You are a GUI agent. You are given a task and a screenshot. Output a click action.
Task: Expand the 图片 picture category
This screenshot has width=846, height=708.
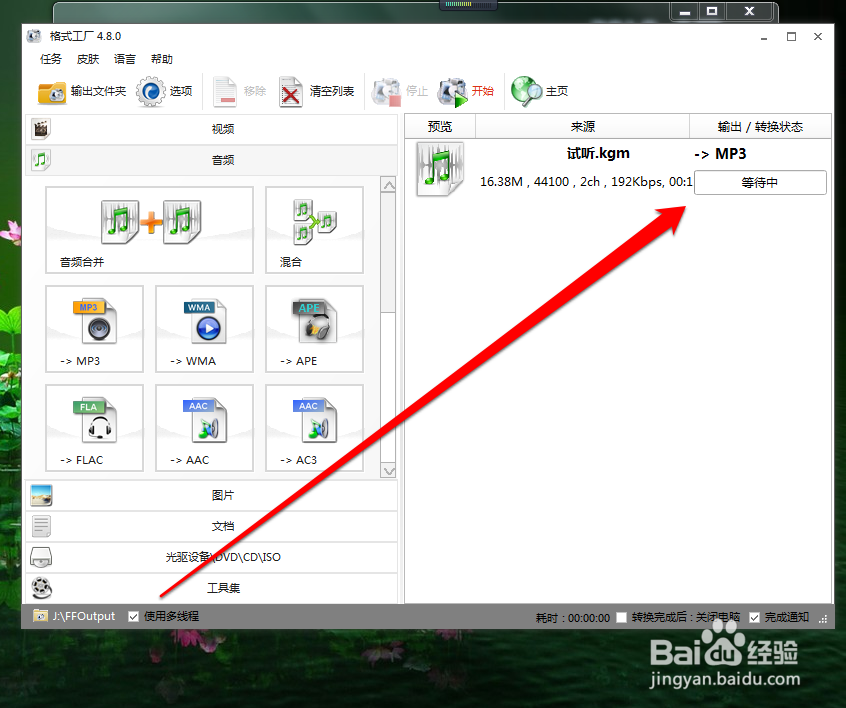(x=212, y=495)
